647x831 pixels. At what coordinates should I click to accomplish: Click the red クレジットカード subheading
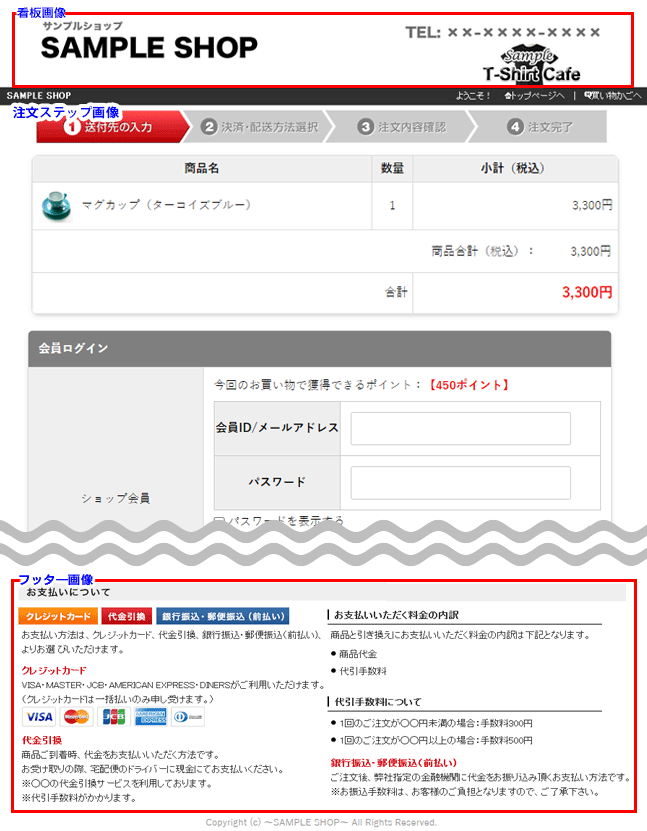54,670
